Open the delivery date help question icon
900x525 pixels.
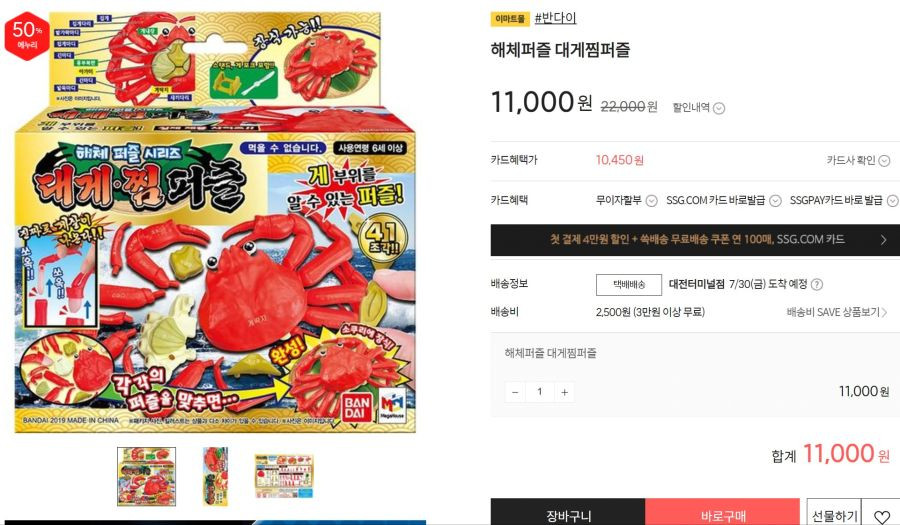pyautogui.click(x=817, y=284)
